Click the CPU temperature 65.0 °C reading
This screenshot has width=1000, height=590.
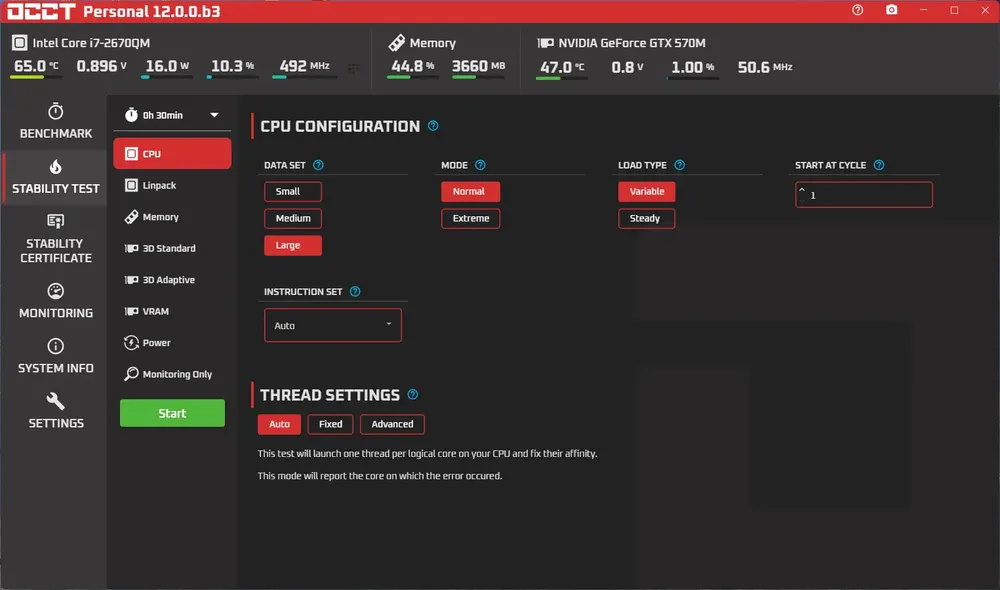36,66
